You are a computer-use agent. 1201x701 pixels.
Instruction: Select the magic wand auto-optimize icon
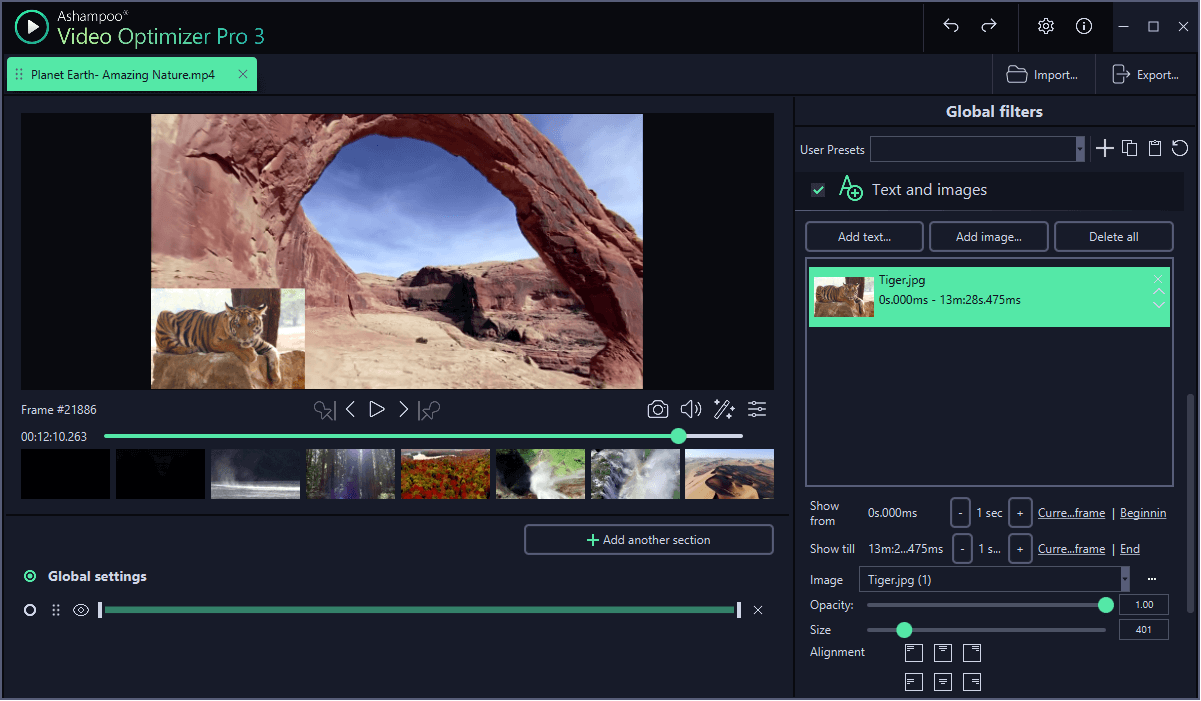pos(723,409)
